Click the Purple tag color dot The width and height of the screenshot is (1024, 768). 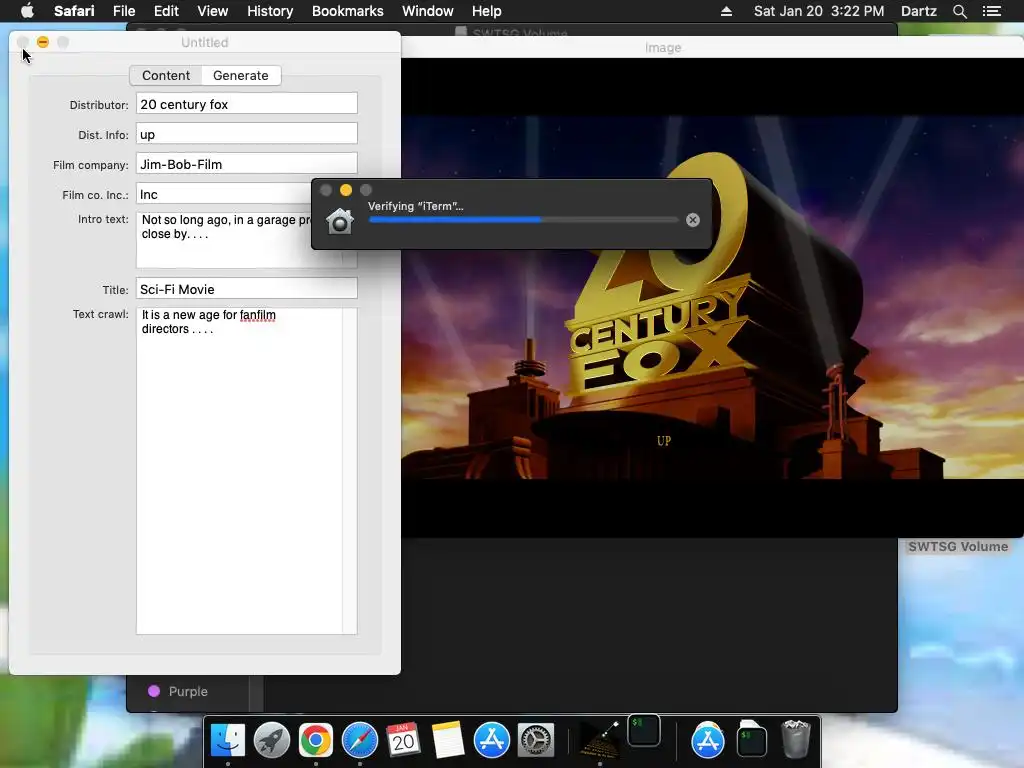pos(154,691)
